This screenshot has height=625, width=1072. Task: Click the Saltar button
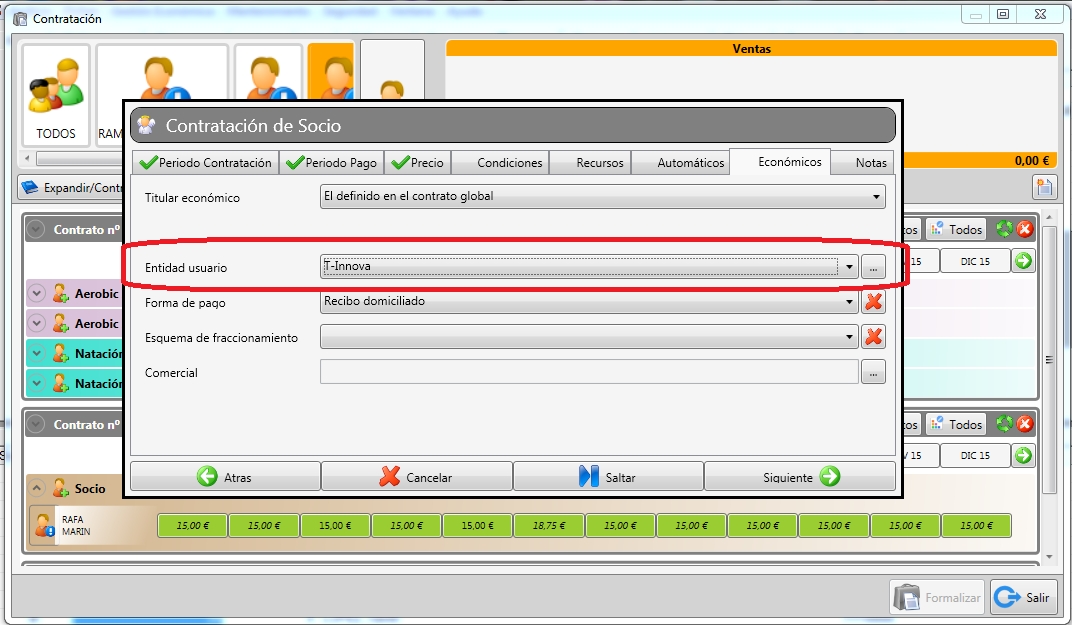coord(608,477)
